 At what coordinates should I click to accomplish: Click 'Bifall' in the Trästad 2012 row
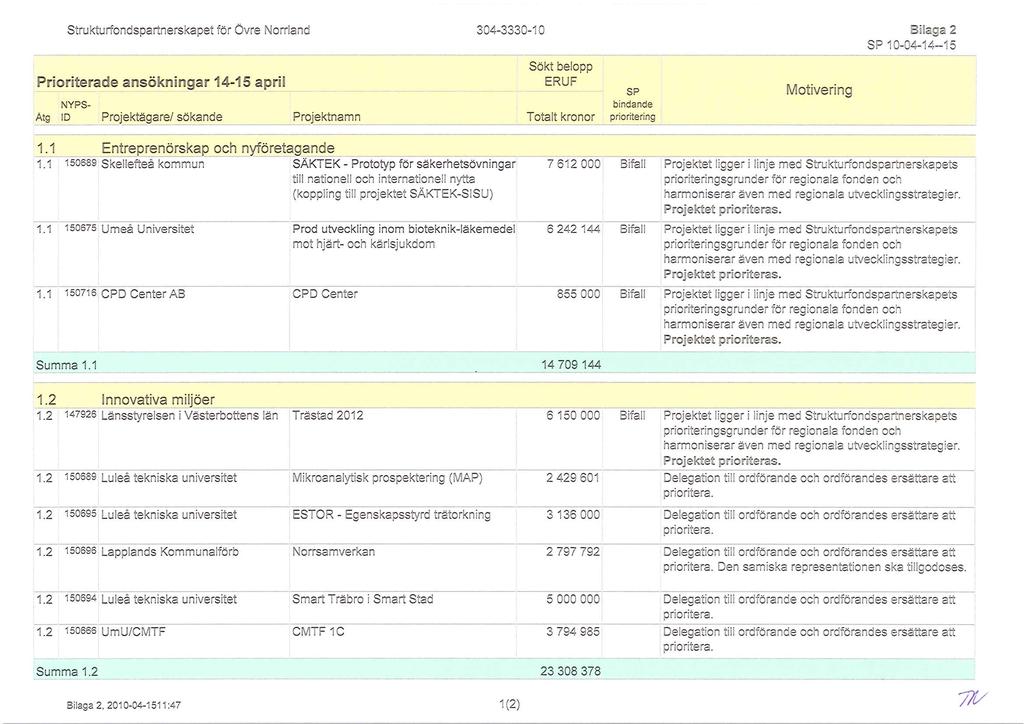632,416
